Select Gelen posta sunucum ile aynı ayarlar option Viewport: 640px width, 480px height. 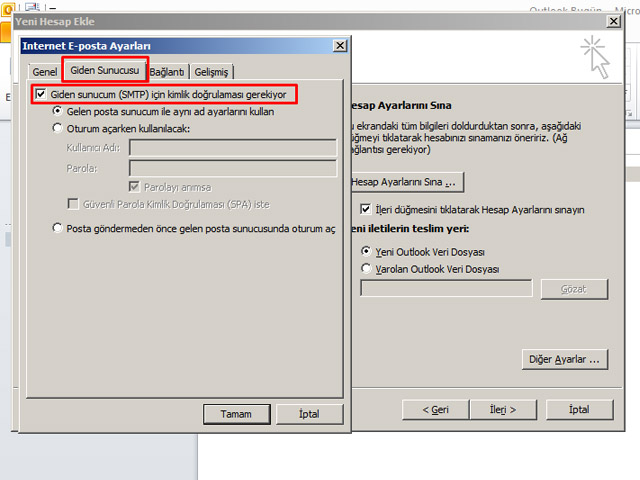(58, 112)
